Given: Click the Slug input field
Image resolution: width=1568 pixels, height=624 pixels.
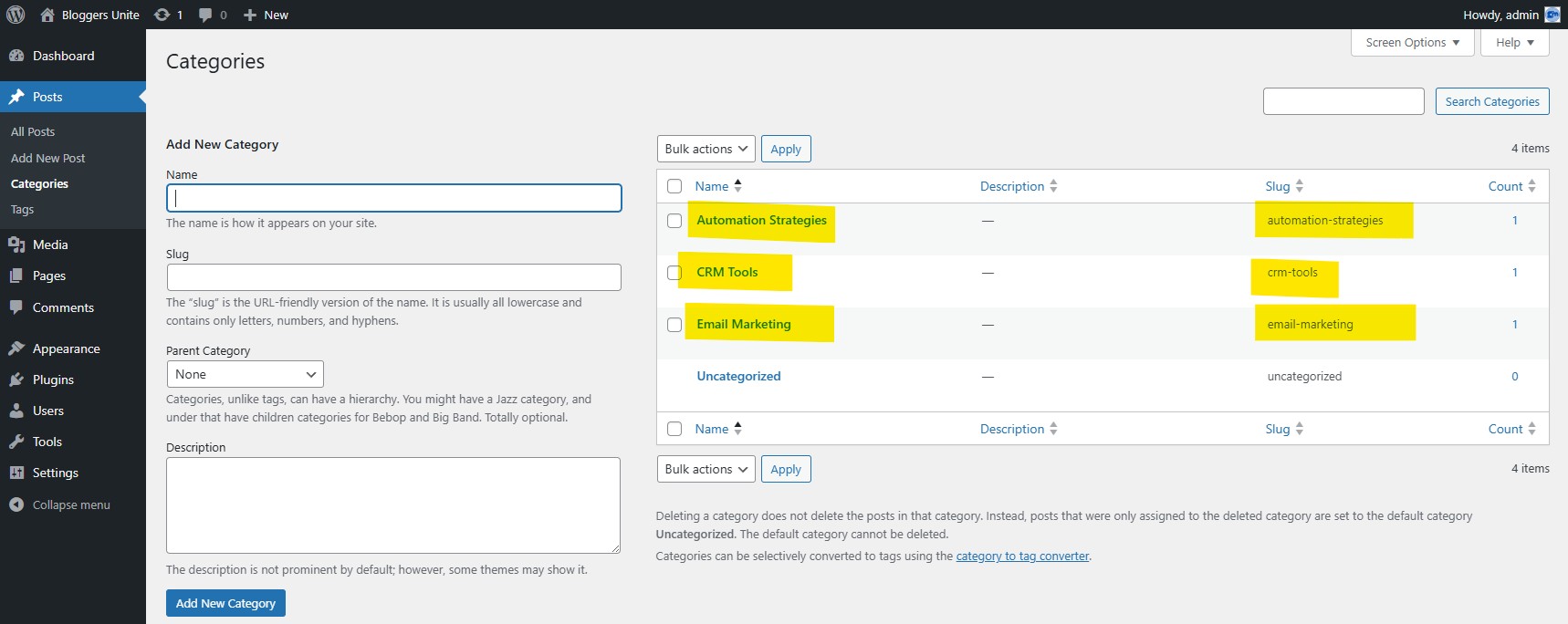Looking at the screenshot, I should pos(394,277).
